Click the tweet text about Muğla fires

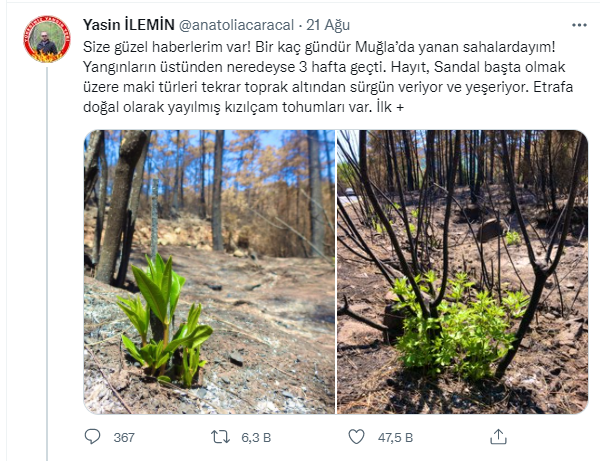[x=328, y=77]
